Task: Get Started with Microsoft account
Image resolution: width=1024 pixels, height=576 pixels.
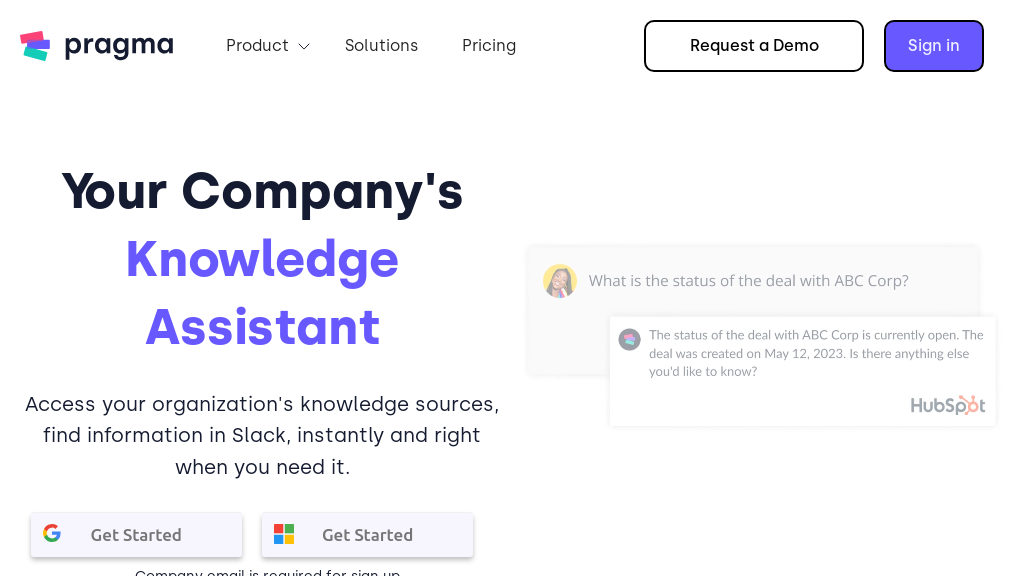Action: 368,535
